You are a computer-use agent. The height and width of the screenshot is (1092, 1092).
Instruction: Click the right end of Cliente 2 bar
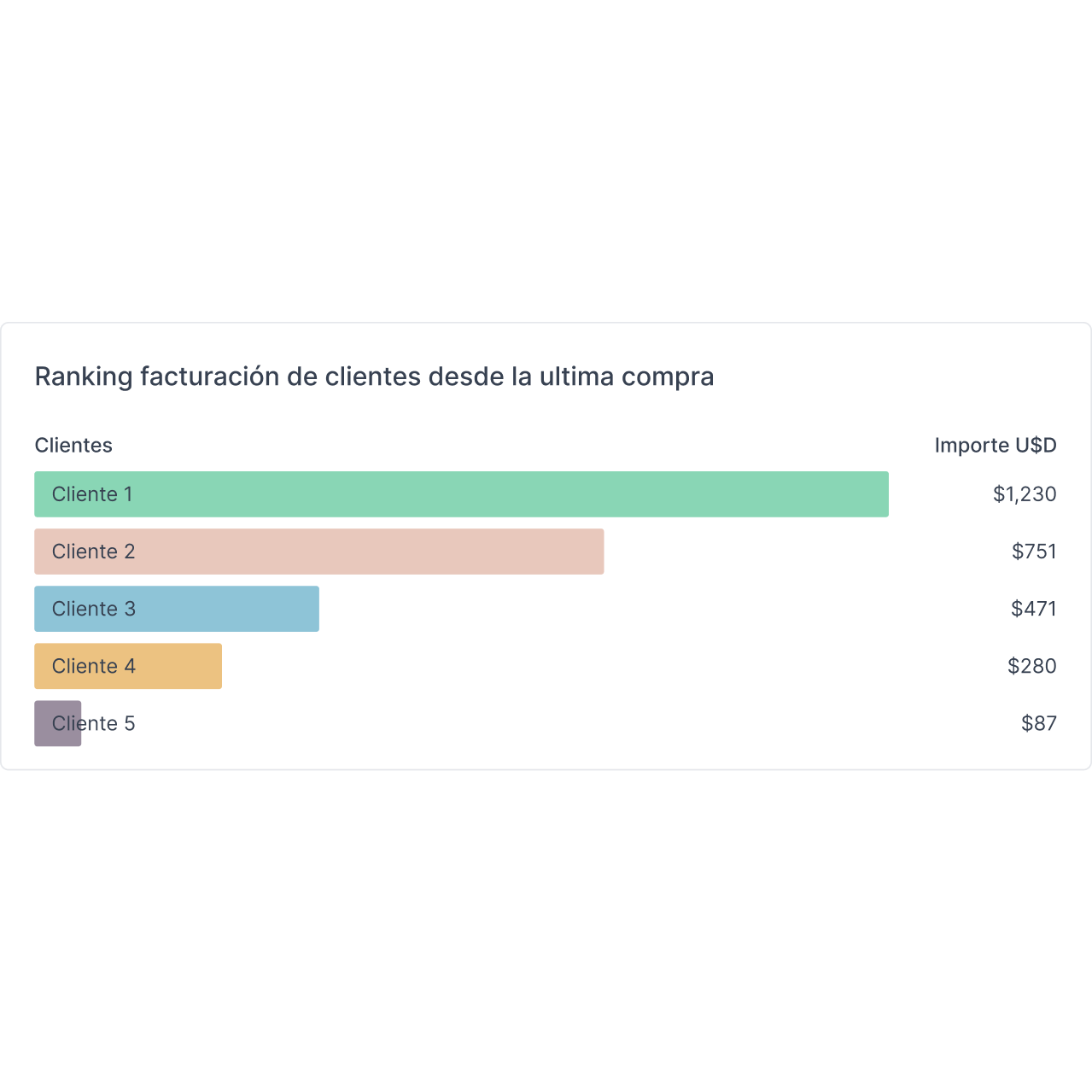point(597,552)
